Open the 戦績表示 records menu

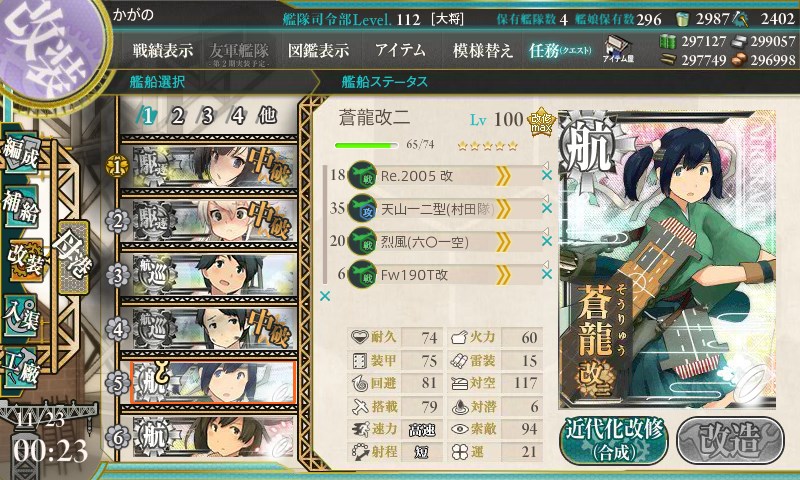(163, 50)
